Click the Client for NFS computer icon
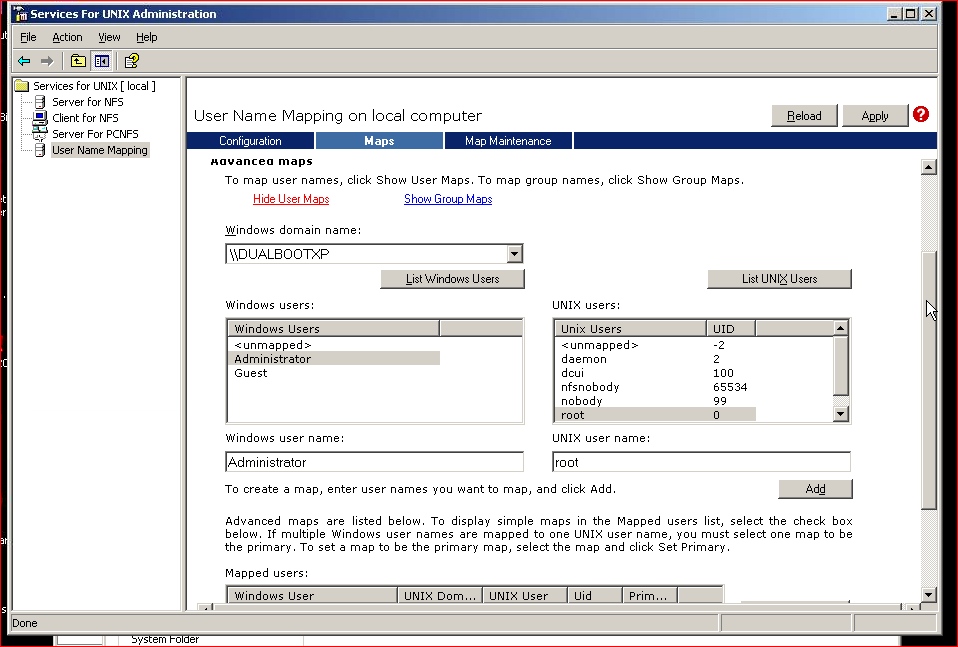The height and width of the screenshot is (647, 958). click(x=40, y=117)
